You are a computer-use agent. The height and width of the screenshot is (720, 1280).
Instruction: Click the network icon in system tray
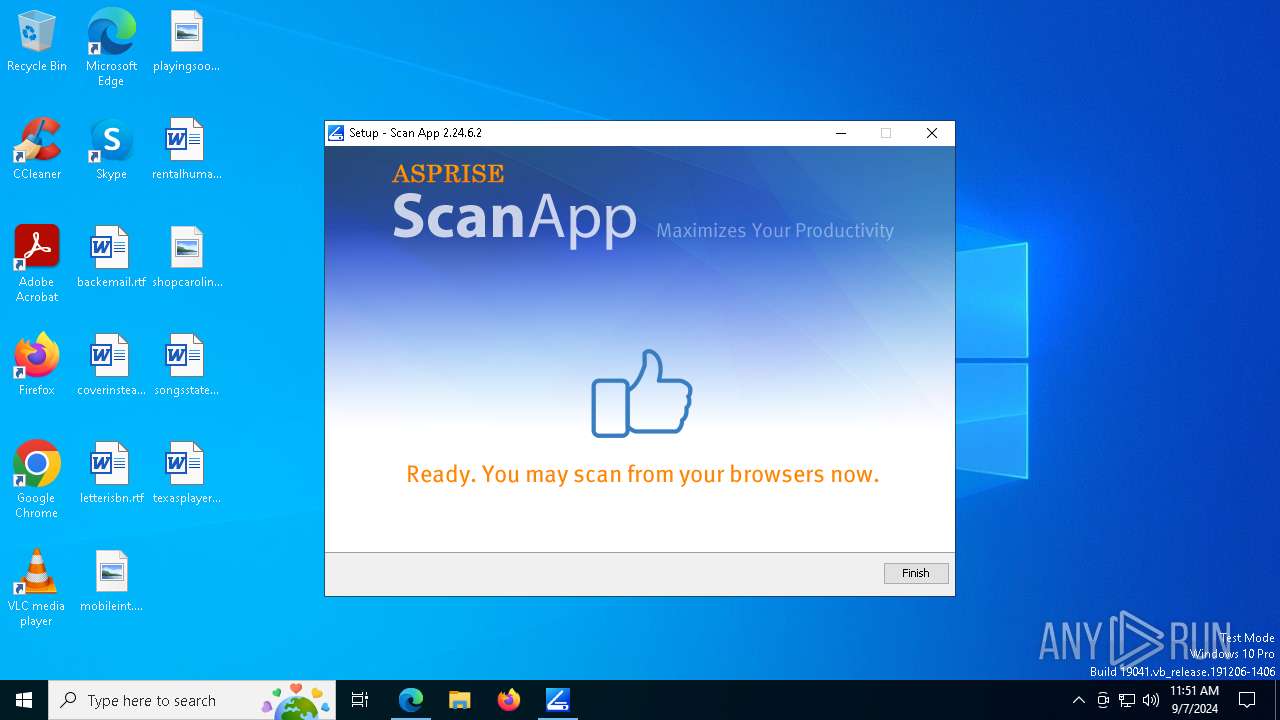tap(1127, 700)
